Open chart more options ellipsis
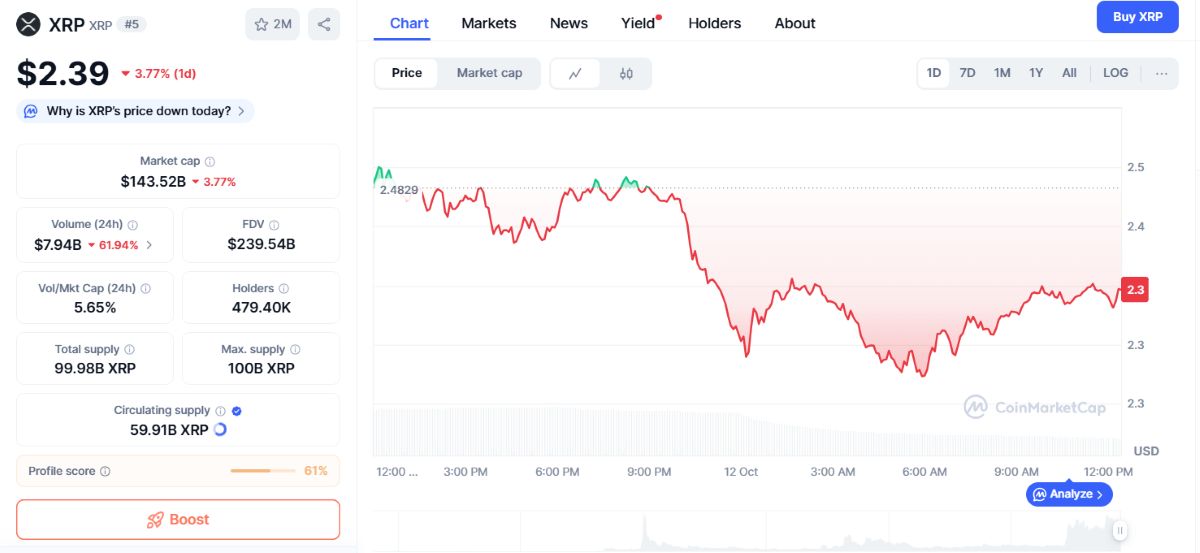Screen dimensions: 1200x553 coord(1161,73)
